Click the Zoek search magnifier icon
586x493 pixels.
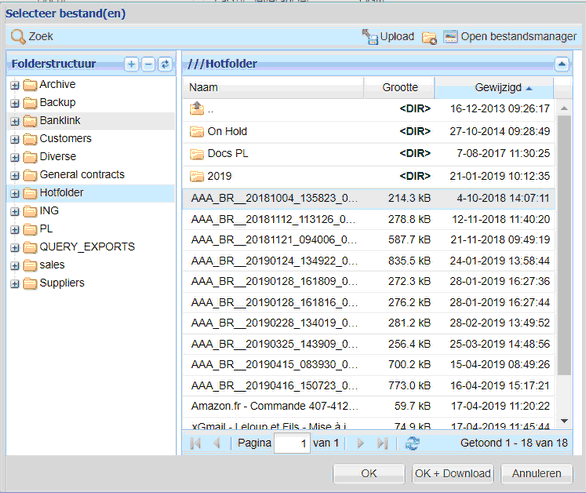pos(18,37)
